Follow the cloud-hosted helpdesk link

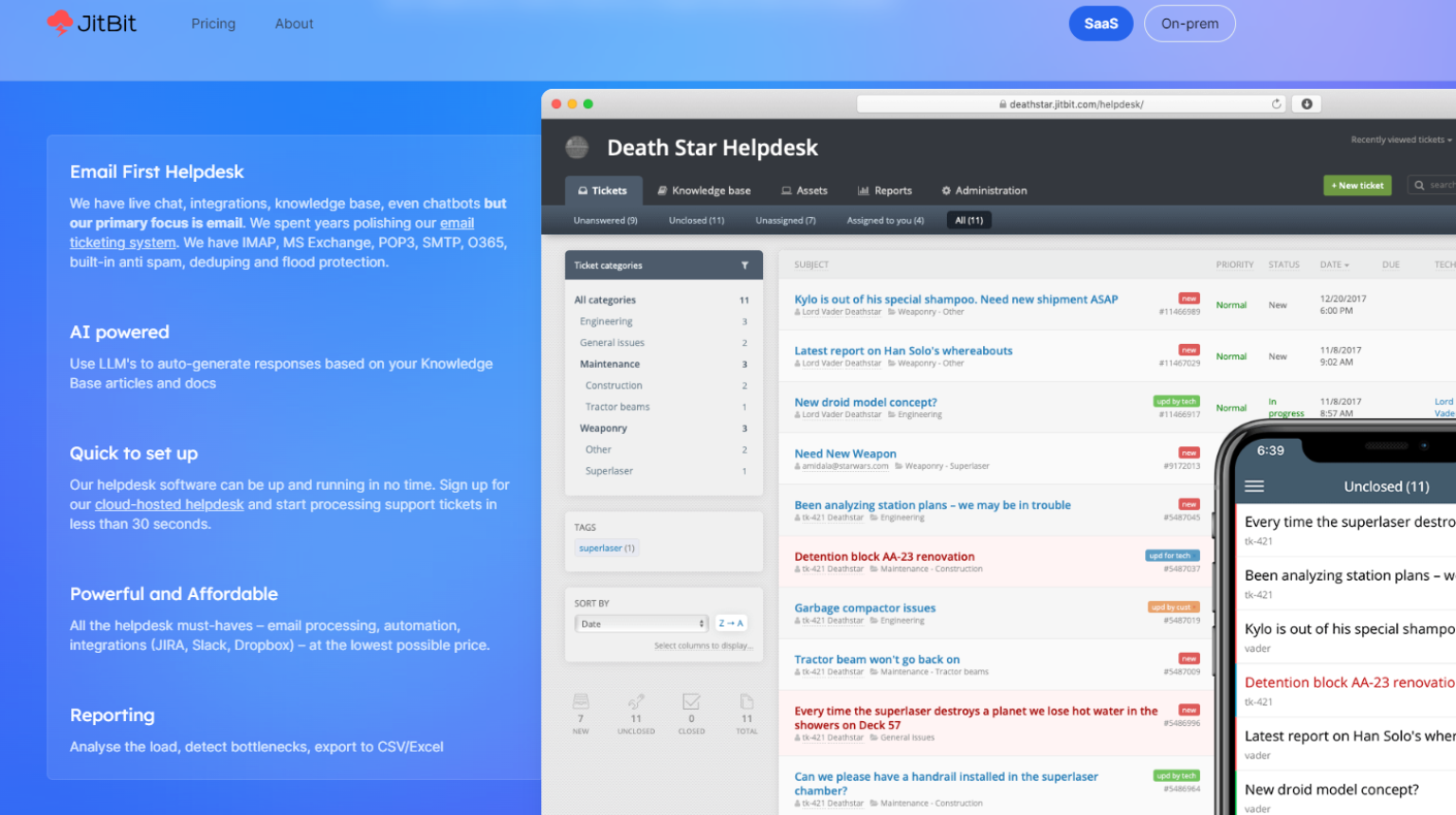click(x=170, y=505)
